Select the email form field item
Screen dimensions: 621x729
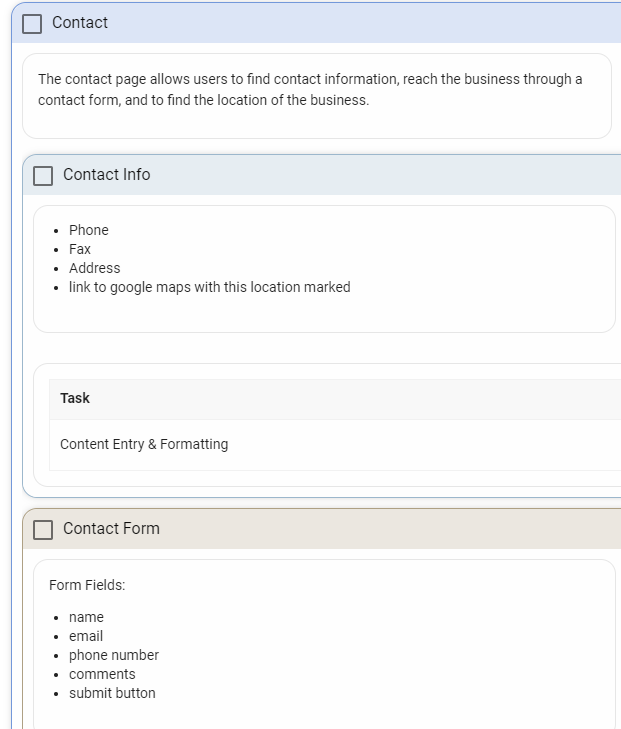click(86, 636)
